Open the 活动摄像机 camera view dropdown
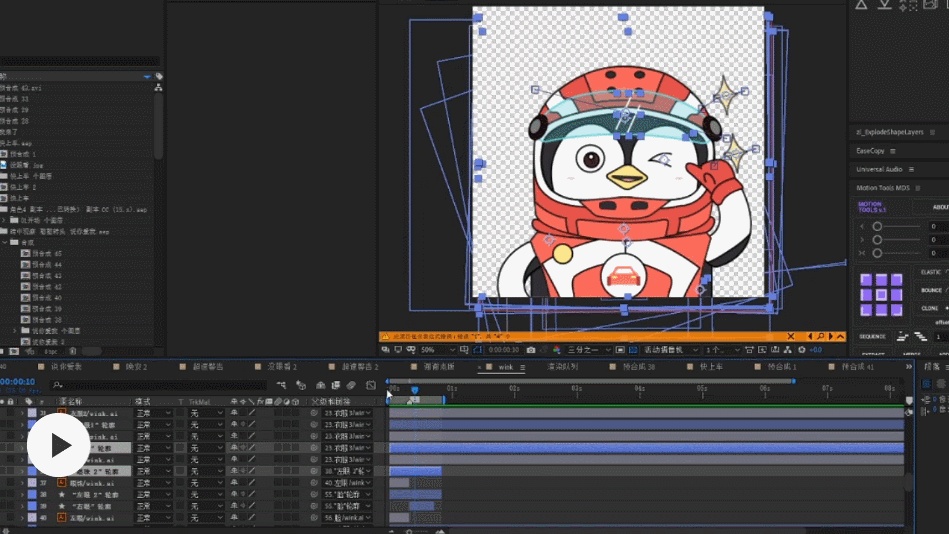This screenshot has width=949, height=534. click(670, 350)
